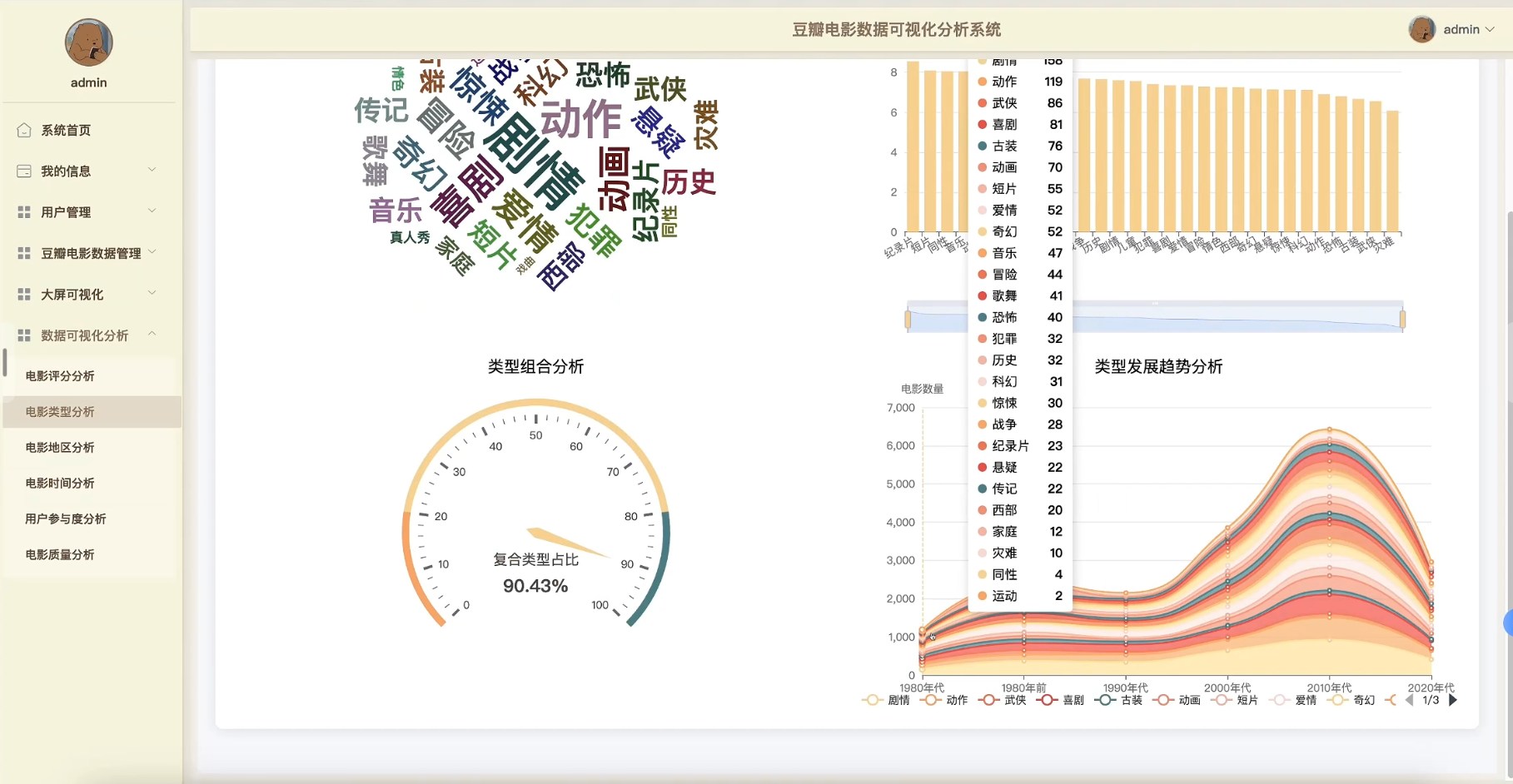
Task: Click the word 传记 in word cloud
Action: point(381,110)
